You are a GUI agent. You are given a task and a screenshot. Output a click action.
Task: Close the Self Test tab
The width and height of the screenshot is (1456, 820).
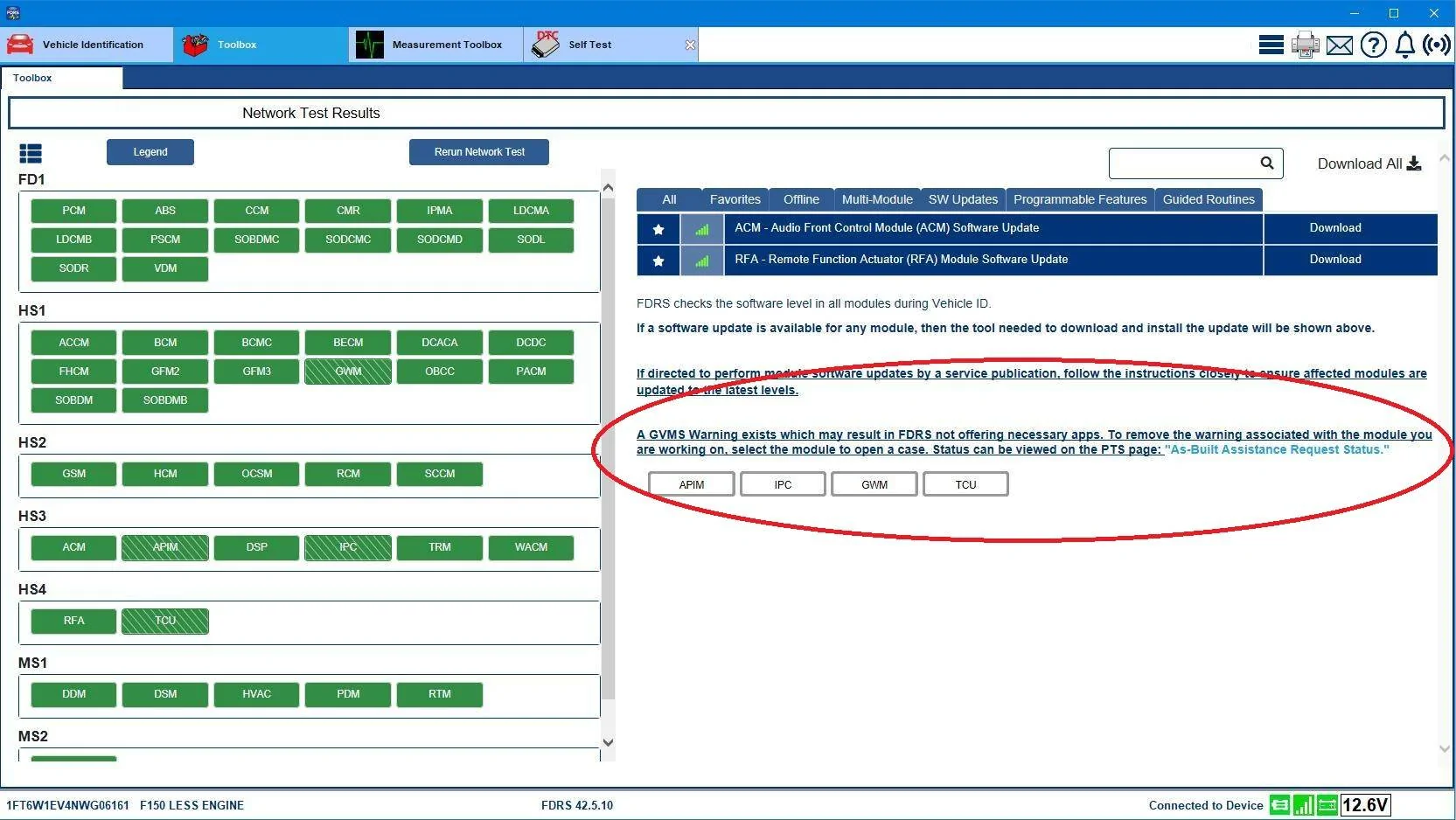pos(690,45)
